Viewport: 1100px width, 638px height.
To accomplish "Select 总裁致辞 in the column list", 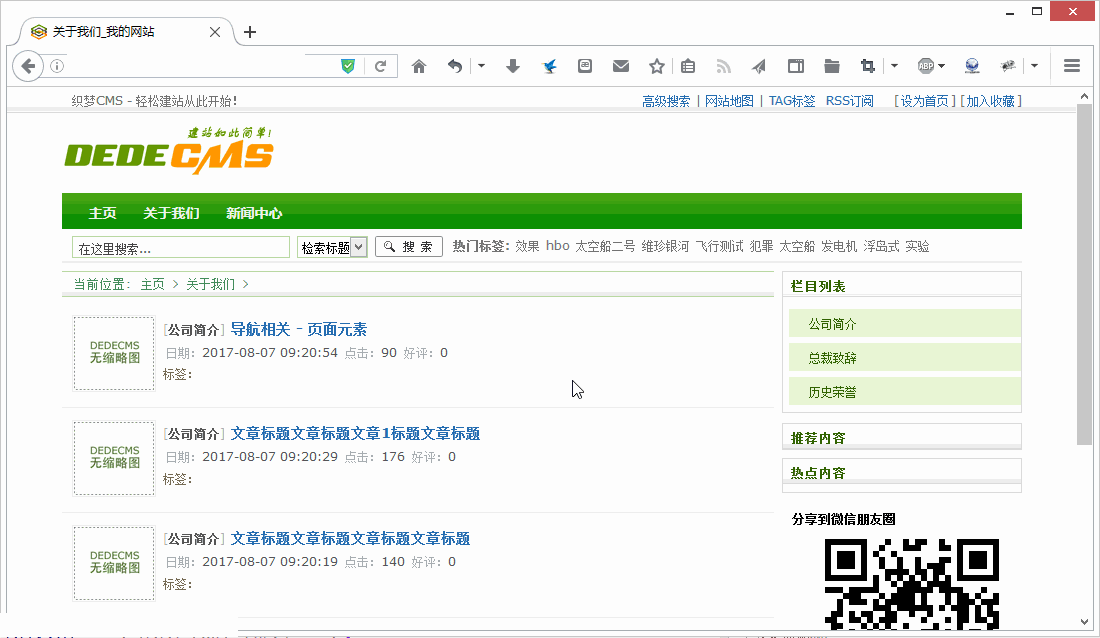I will point(832,358).
